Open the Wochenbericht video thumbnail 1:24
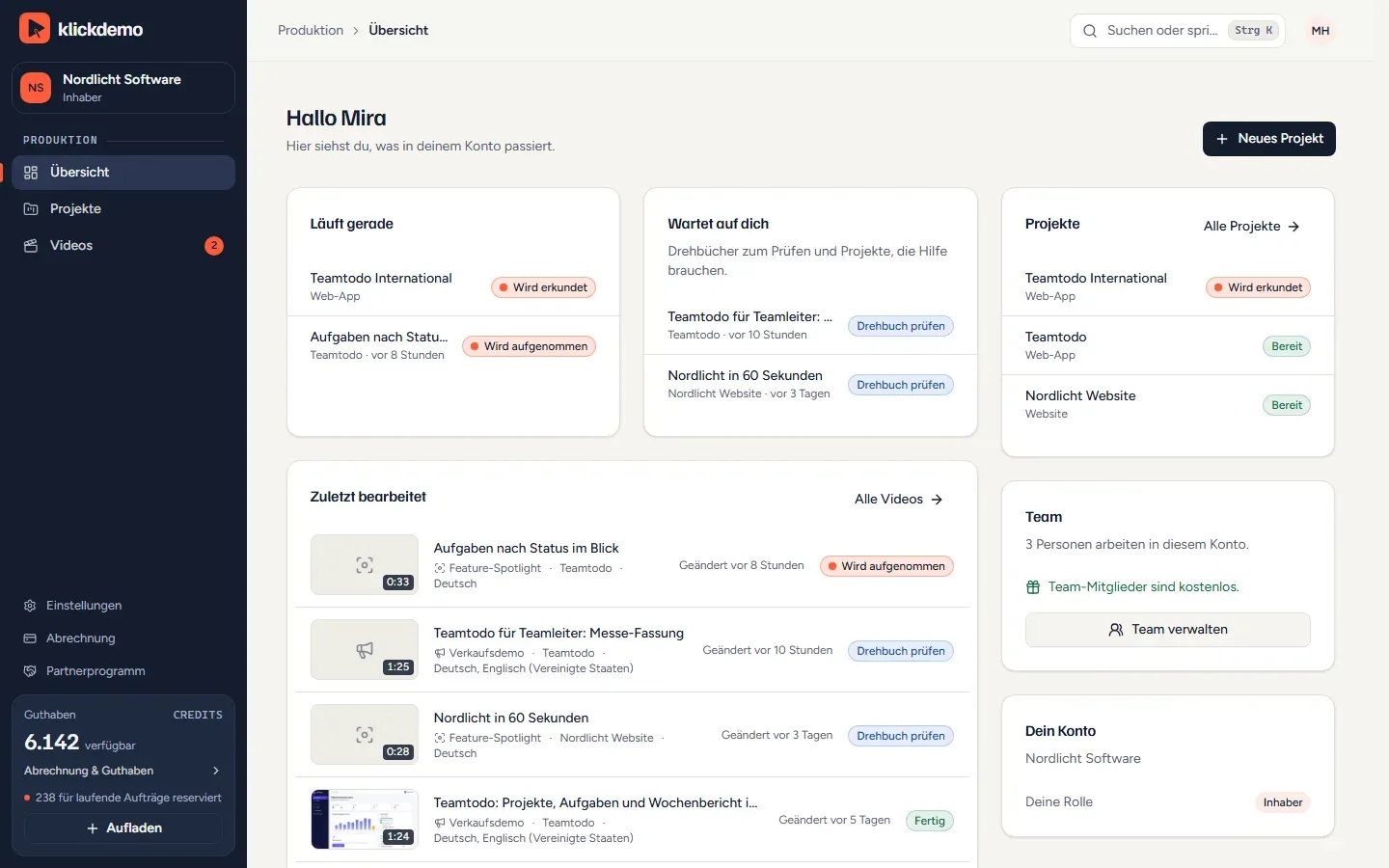Screen dimensions: 1389x868 [x=365, y=820]
